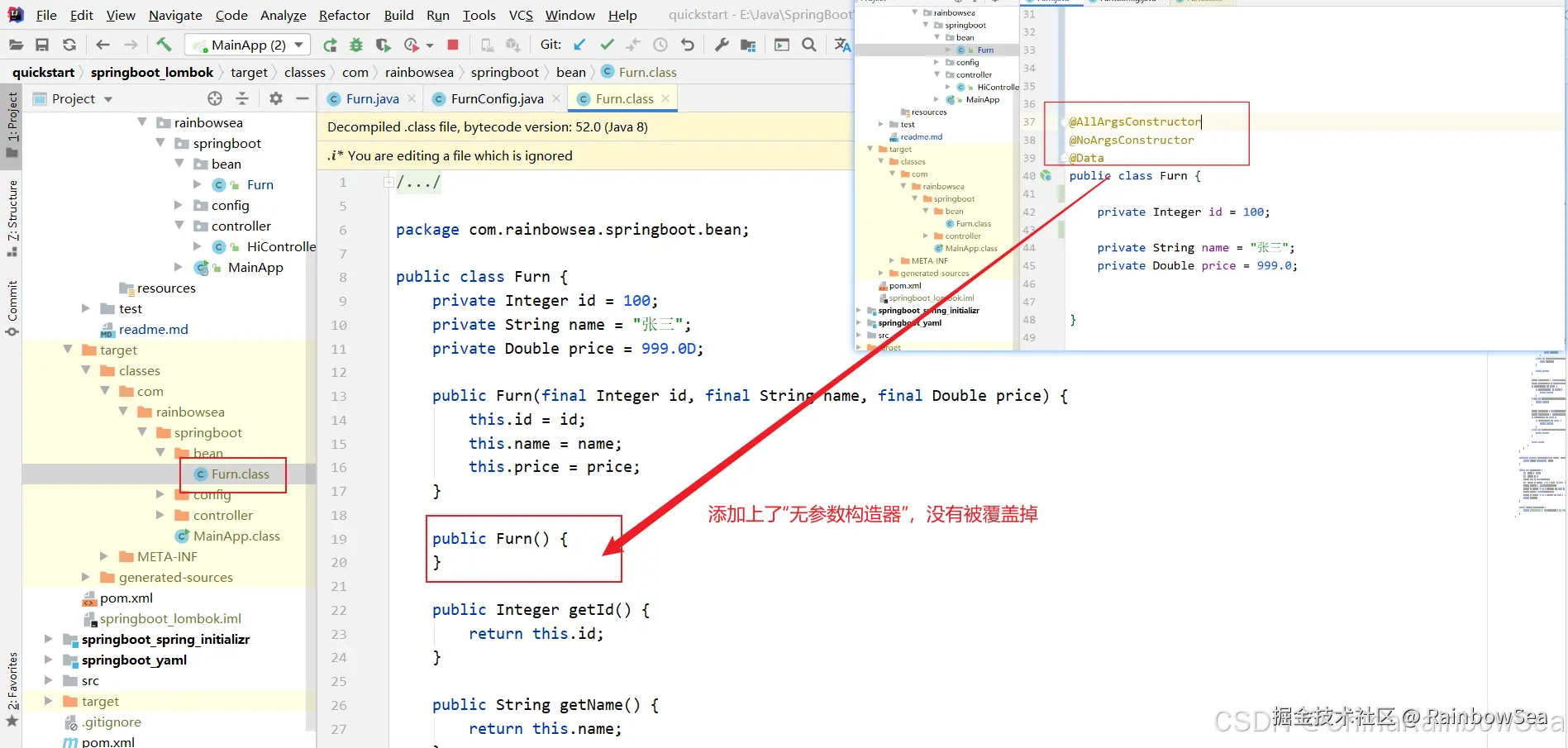The width and height of the screenshot is (1568, 748).
Task: Start debugging with the green bug icon
Action: 356,45
